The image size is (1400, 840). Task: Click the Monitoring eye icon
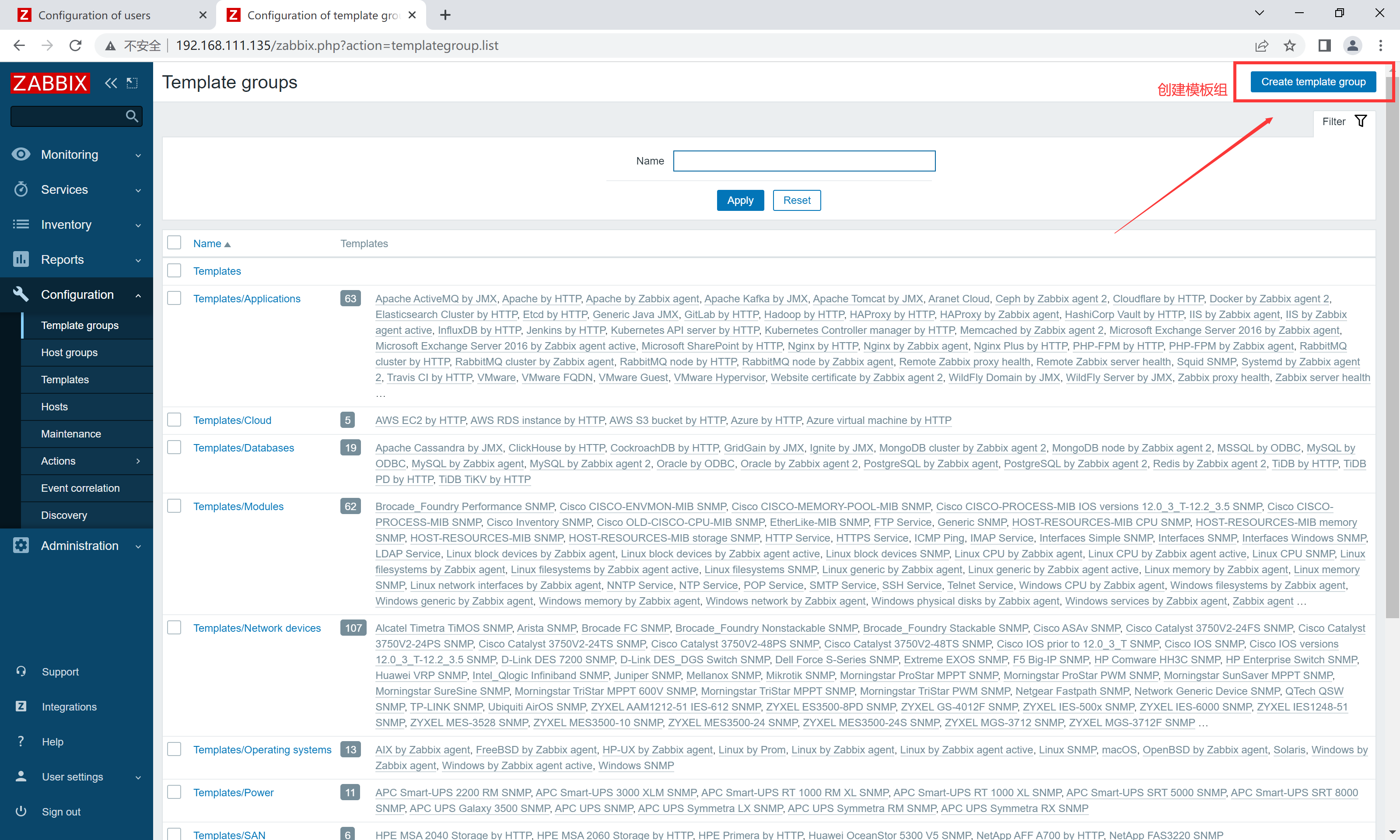[x=21, y=154]
